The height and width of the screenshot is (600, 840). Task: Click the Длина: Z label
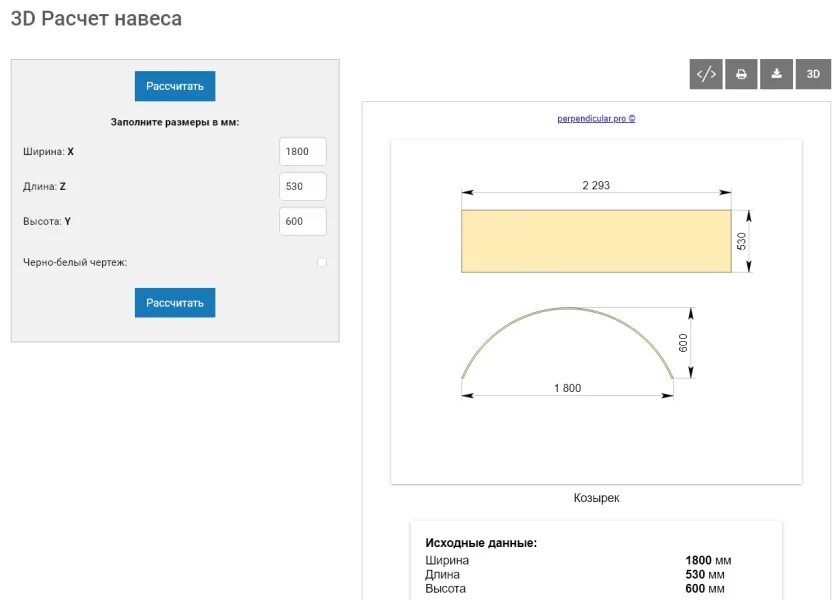[x=44, y=186]
